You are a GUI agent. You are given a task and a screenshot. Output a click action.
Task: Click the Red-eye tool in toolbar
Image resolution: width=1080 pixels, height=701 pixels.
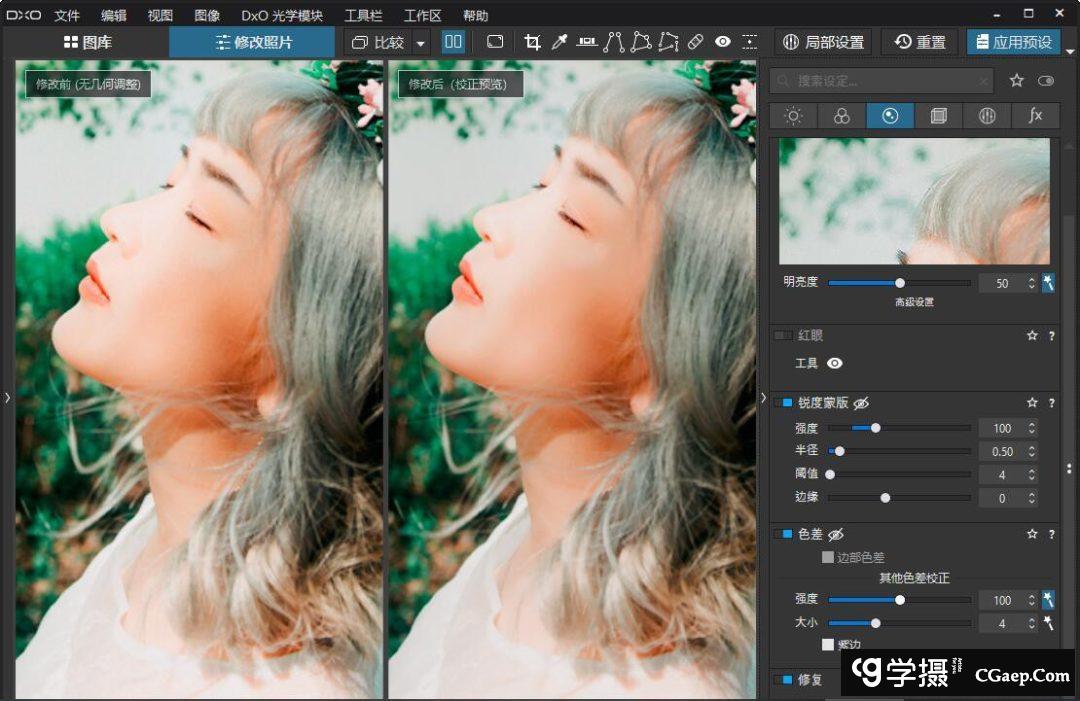tap(723, 42)
